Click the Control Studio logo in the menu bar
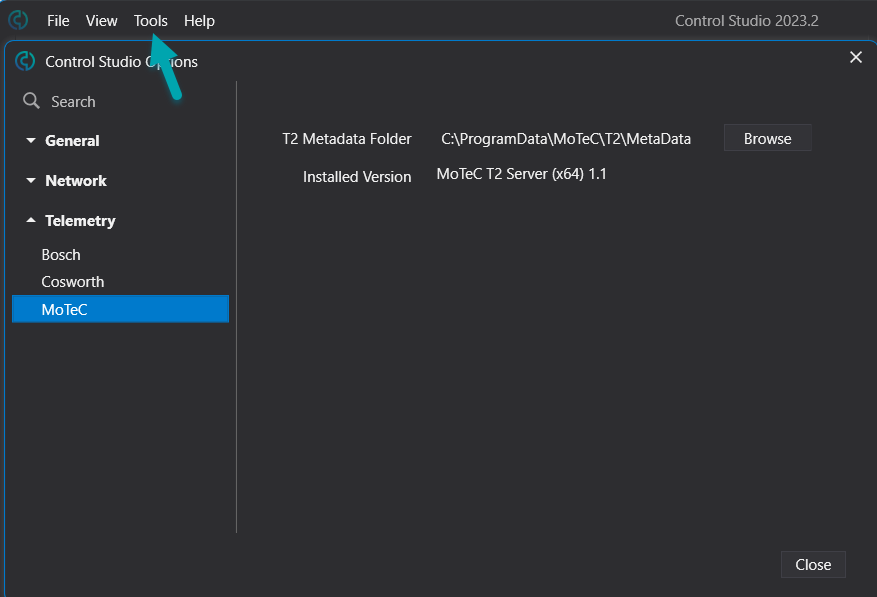 coord(18,20)
